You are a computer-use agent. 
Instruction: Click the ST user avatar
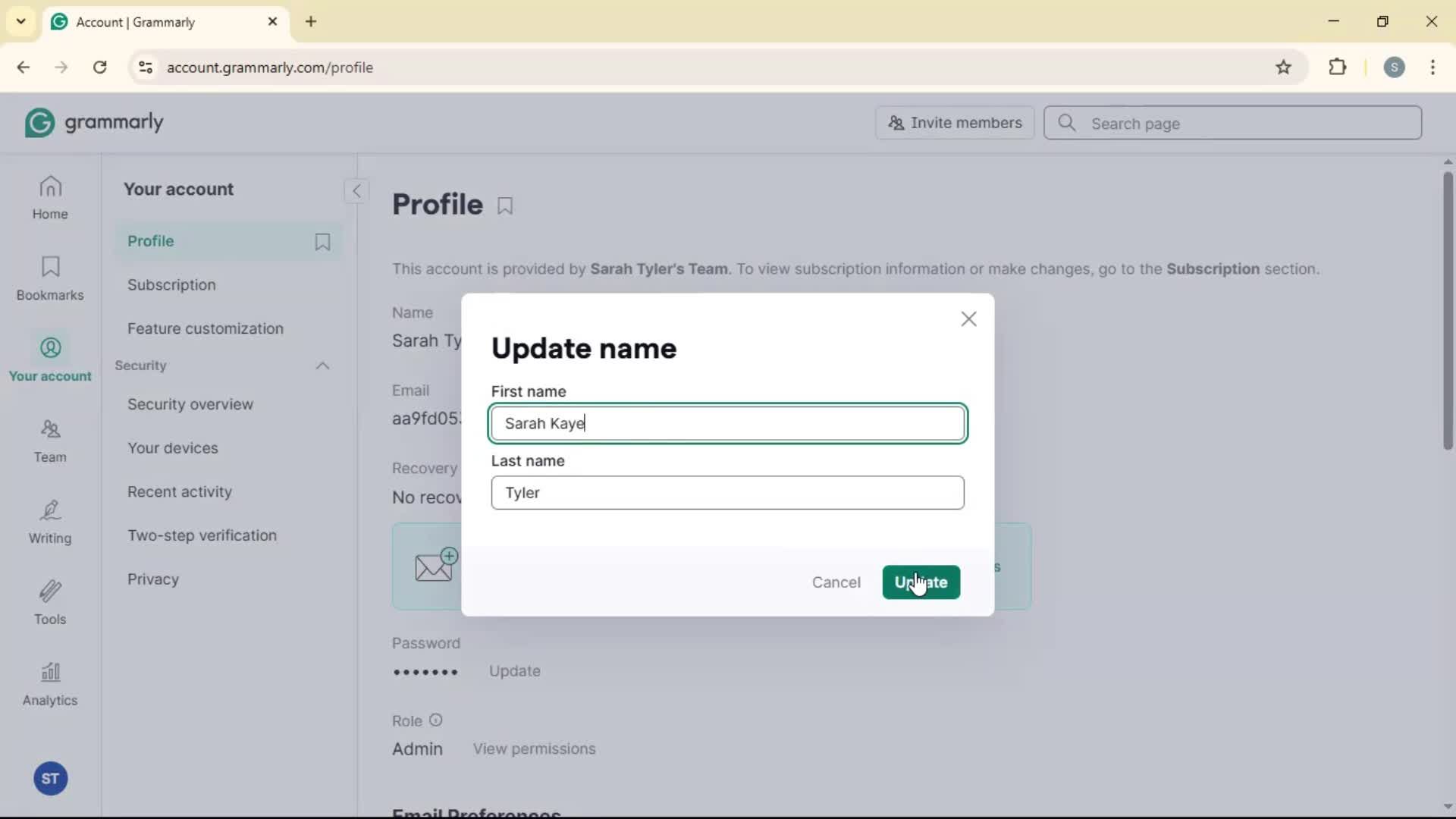[51, 779]
